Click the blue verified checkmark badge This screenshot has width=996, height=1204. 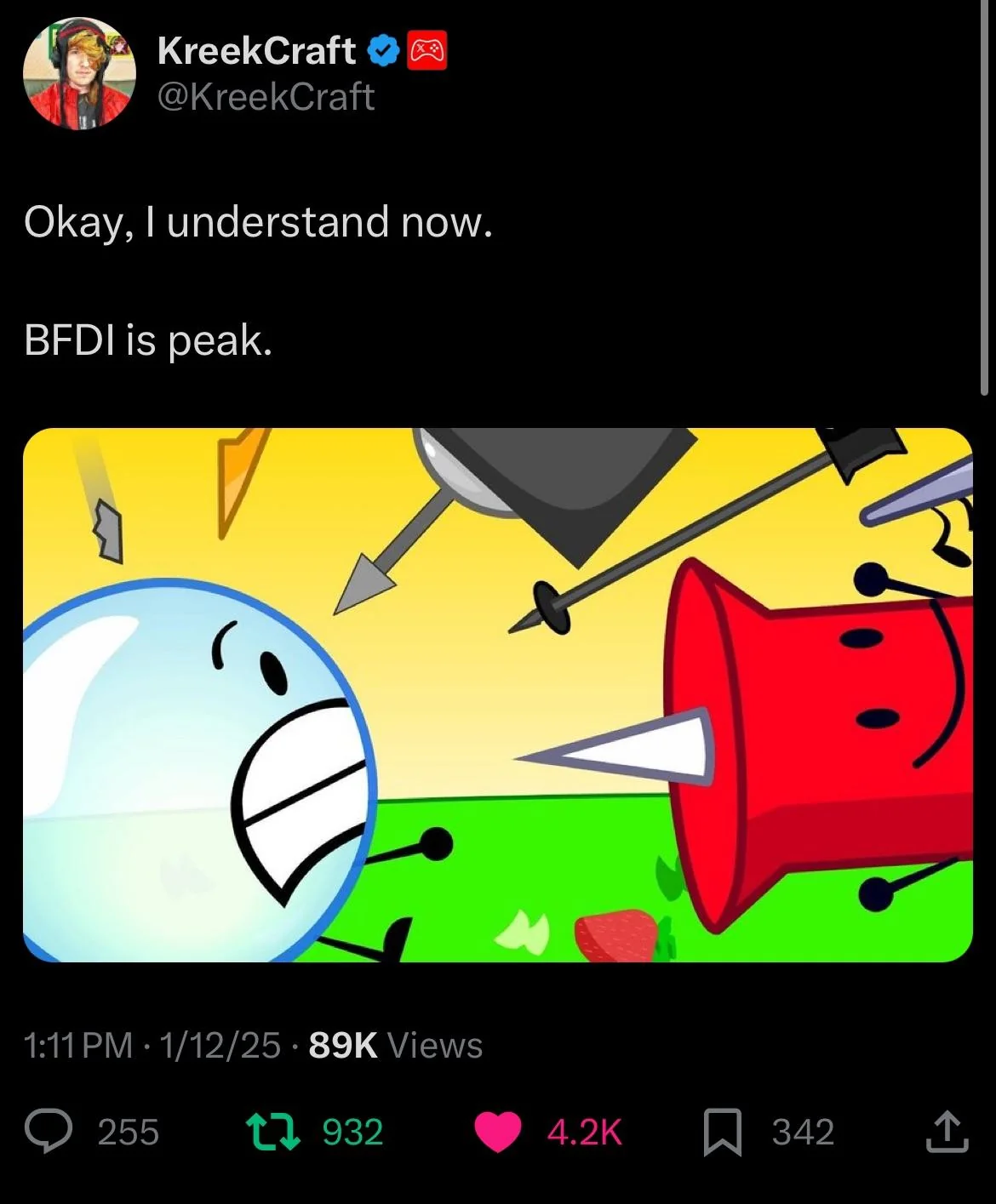[x=383, y=52]
